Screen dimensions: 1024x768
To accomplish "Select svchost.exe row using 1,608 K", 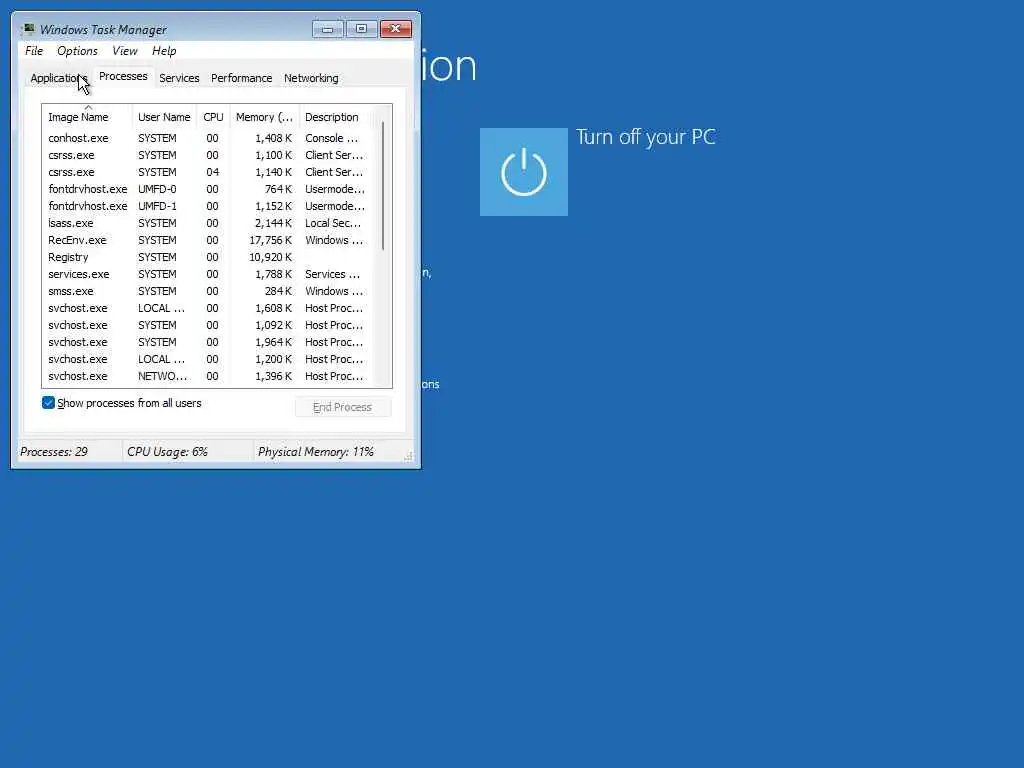I will point(209,308).
